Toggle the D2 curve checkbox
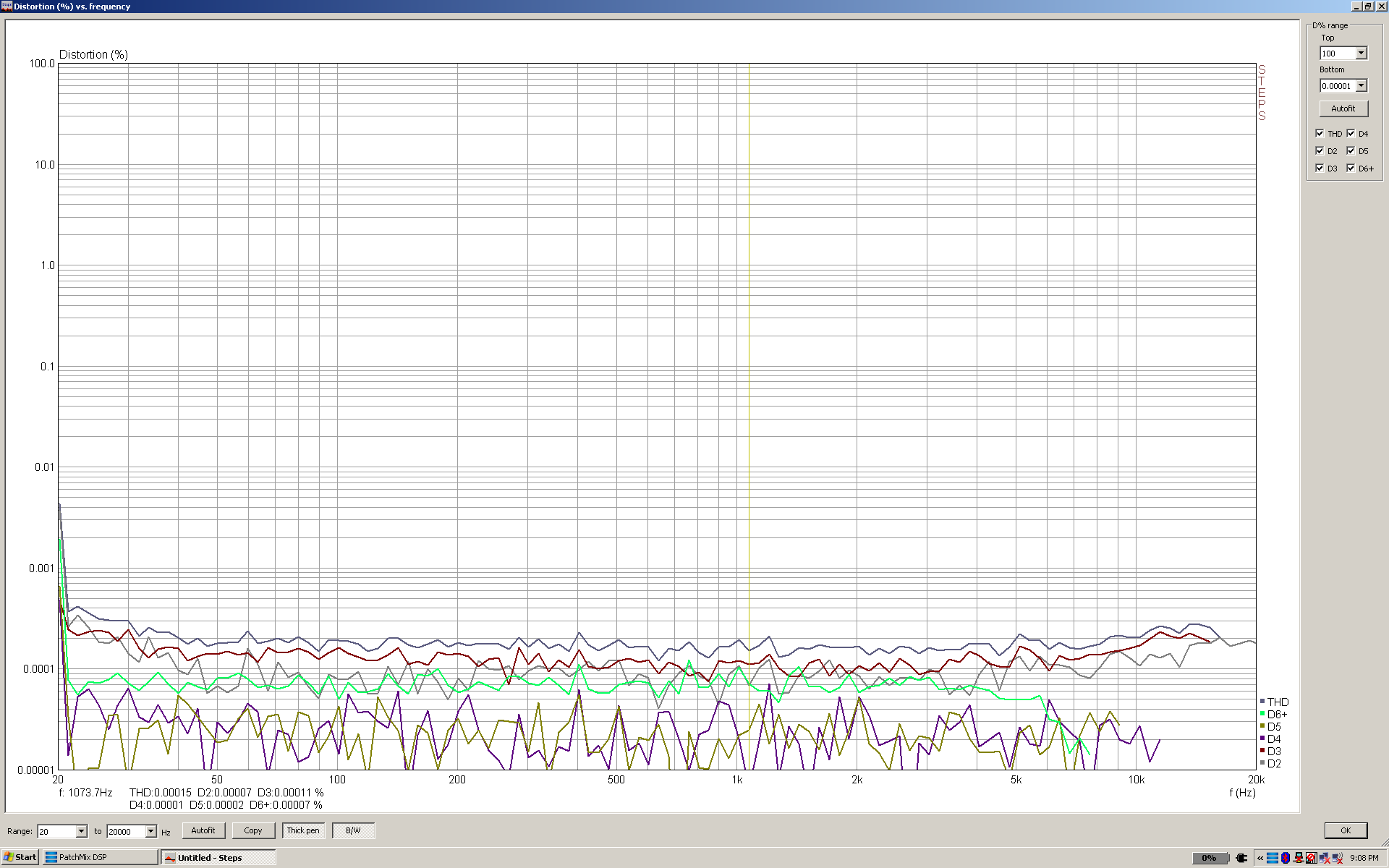1389x868 pixels. point(1320,150)
